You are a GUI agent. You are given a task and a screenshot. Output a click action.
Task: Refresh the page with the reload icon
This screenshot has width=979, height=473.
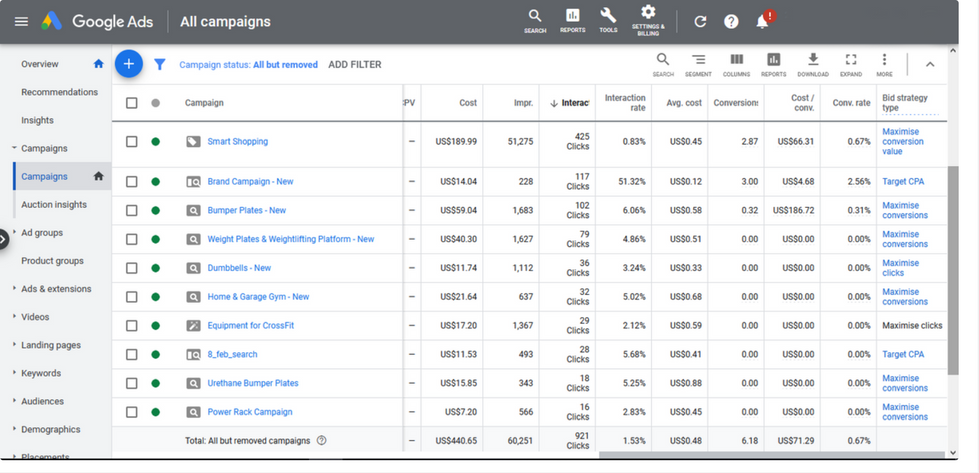pos(700,22)
